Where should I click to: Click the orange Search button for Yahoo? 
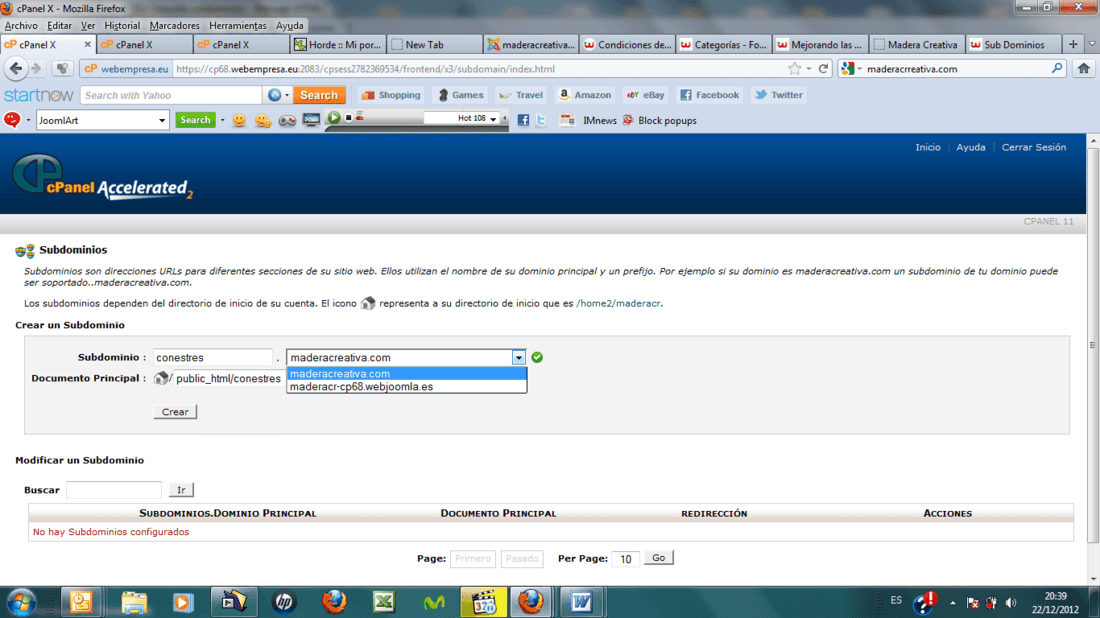(319, 95)
